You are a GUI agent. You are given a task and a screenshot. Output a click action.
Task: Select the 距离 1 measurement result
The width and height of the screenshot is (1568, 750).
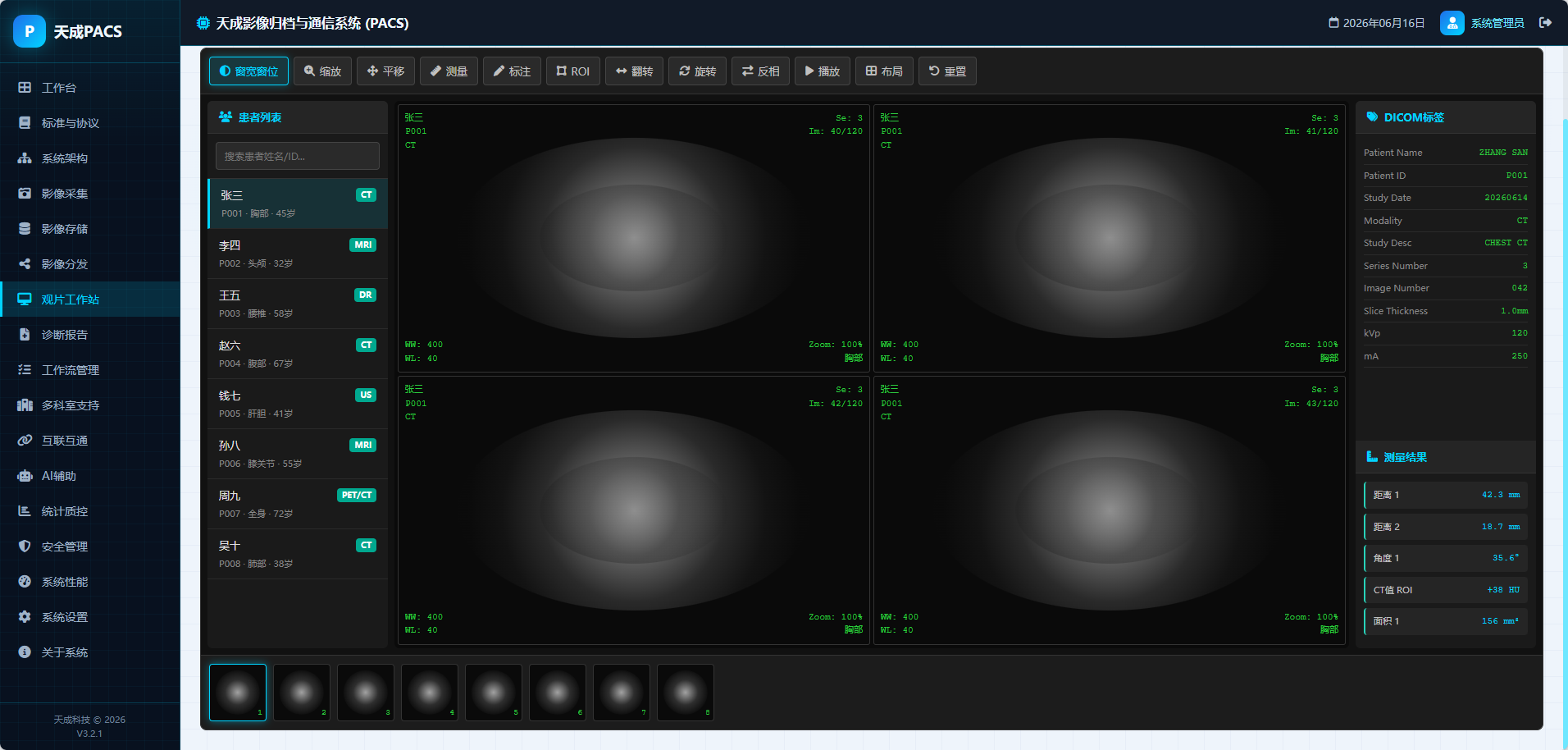[x=1445, y=495]
